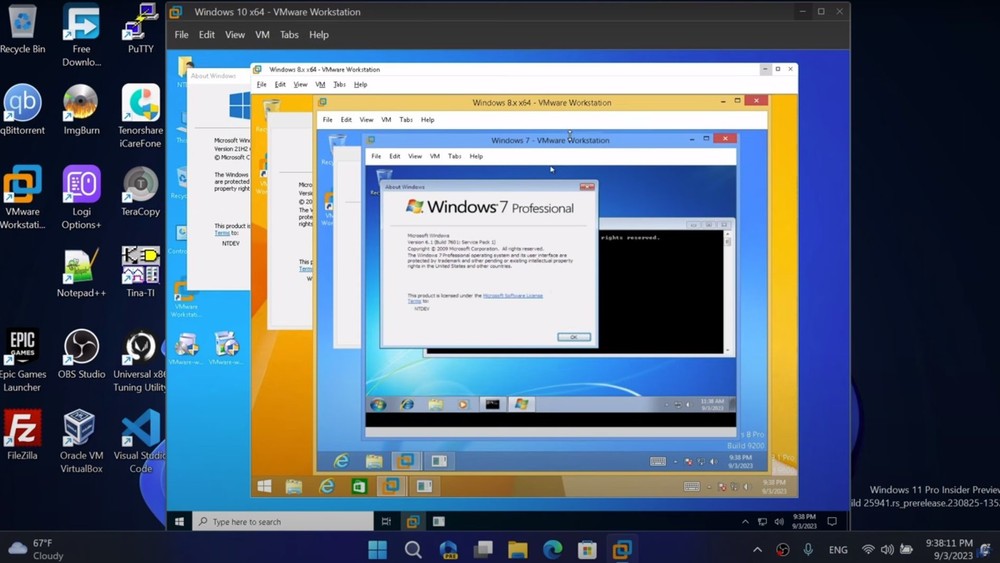Screen dimensions: 1000x563
Task: Open the qBittorrent desktop shortcut
Action: point(22,103)
